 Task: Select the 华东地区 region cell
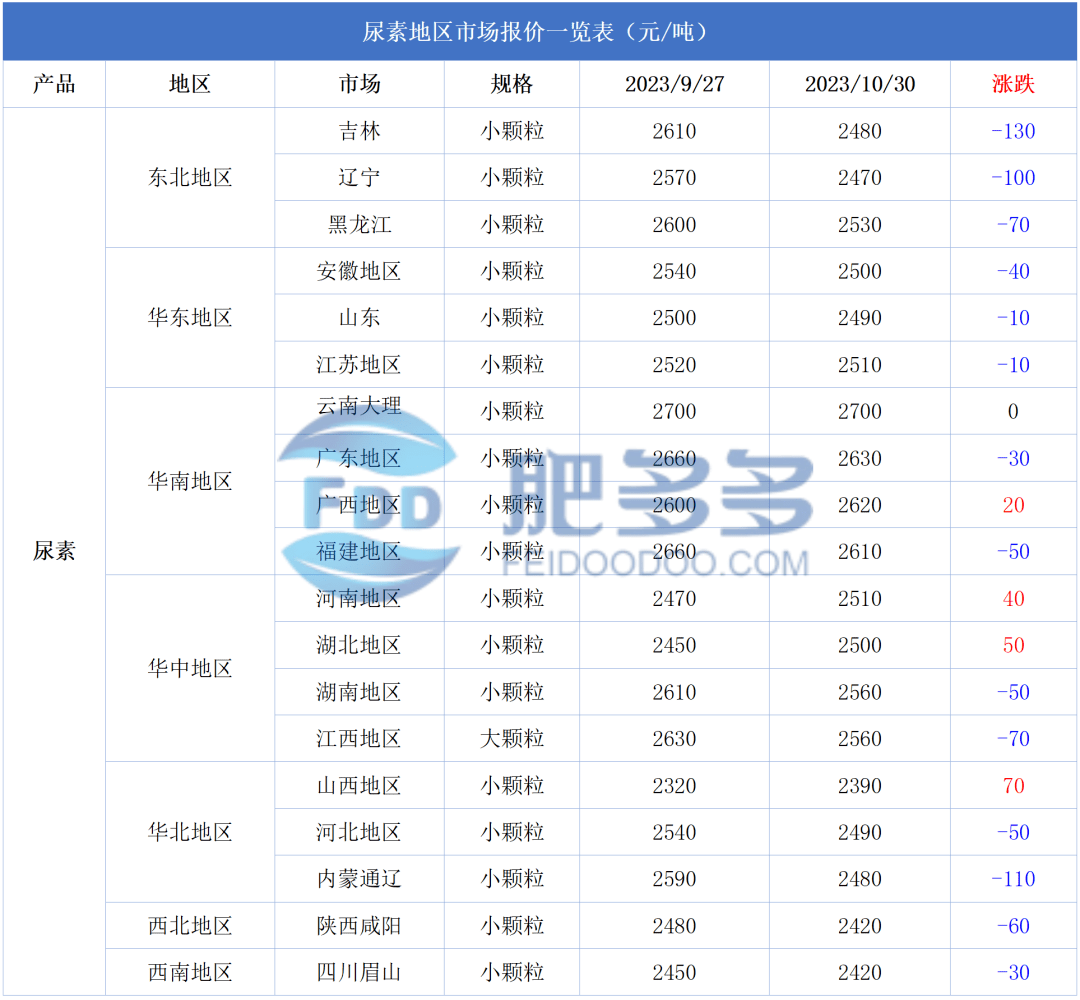[x=189, y=317]
